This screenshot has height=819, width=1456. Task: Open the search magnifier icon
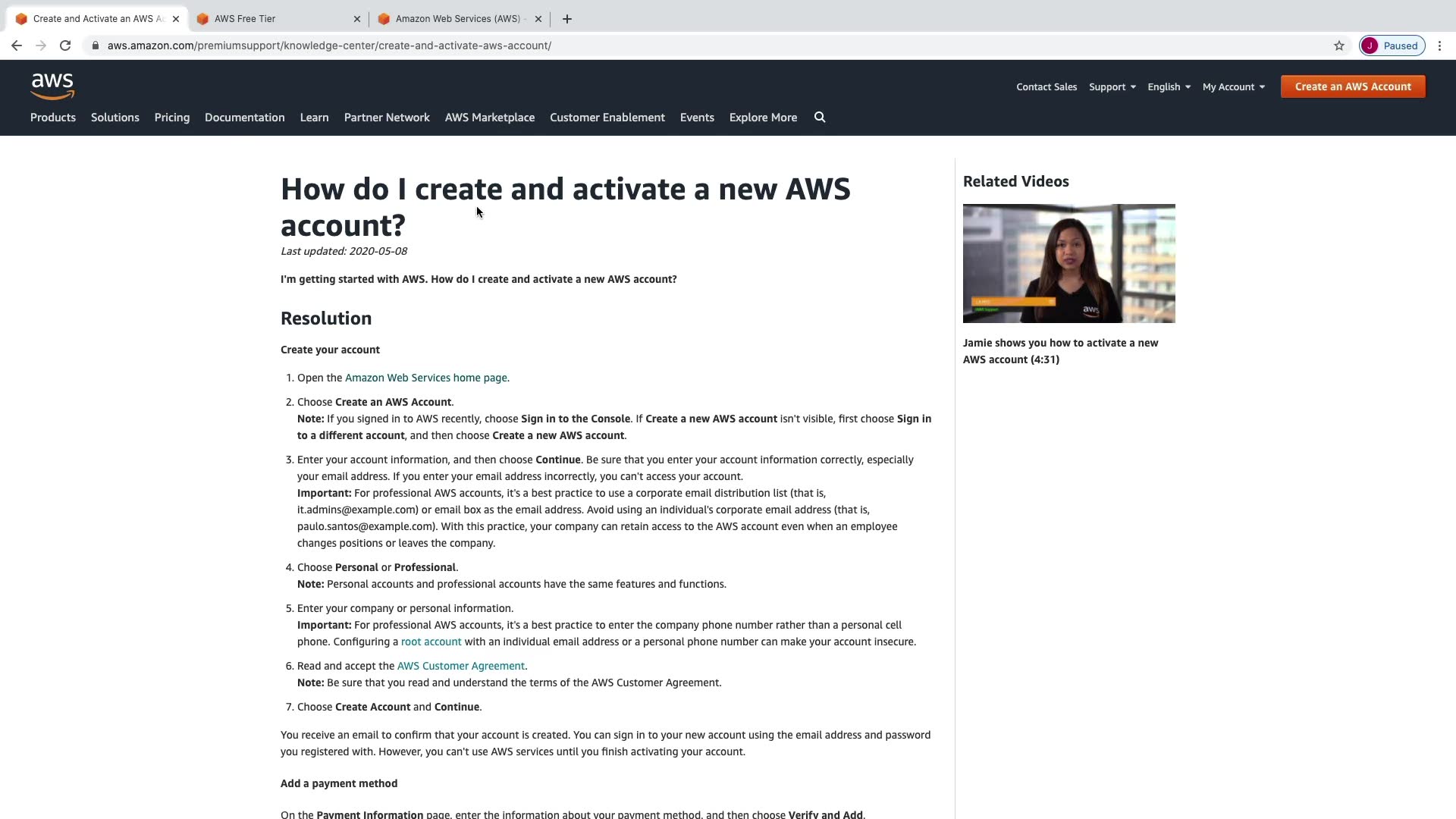pos(820,118)
